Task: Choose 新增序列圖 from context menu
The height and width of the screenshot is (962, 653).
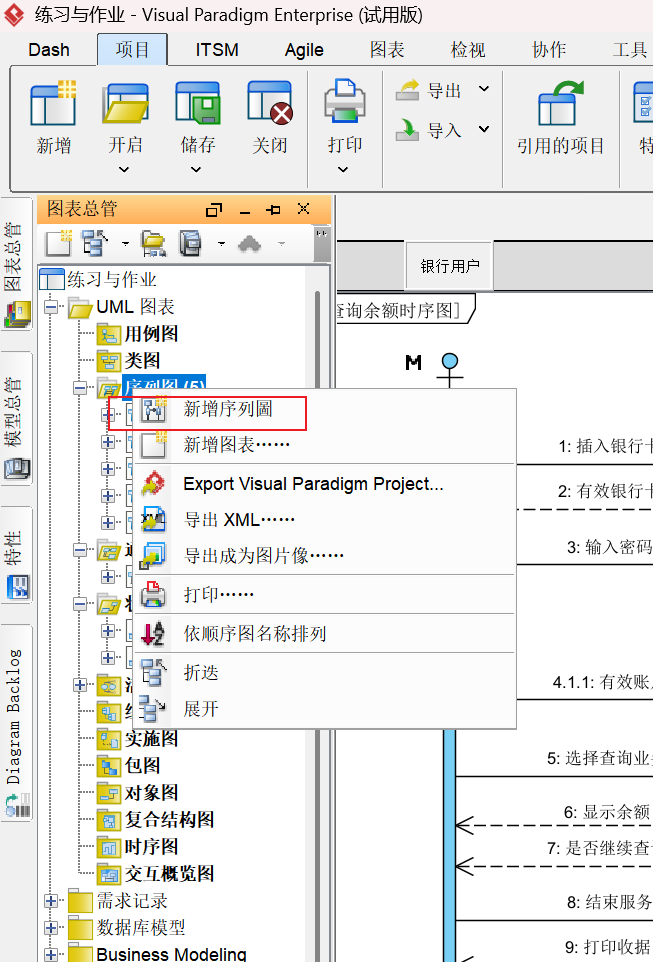Action: 324,409
